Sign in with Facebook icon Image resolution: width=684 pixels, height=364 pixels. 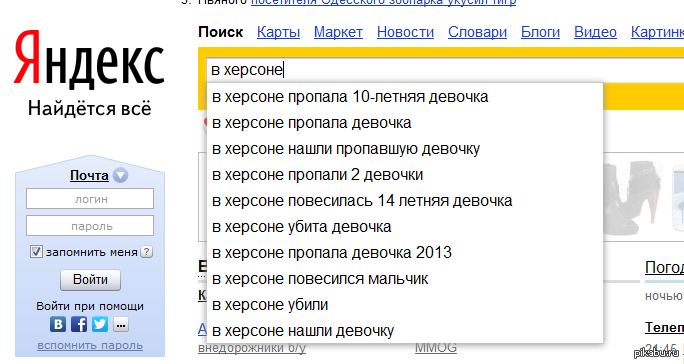point(79,324)
